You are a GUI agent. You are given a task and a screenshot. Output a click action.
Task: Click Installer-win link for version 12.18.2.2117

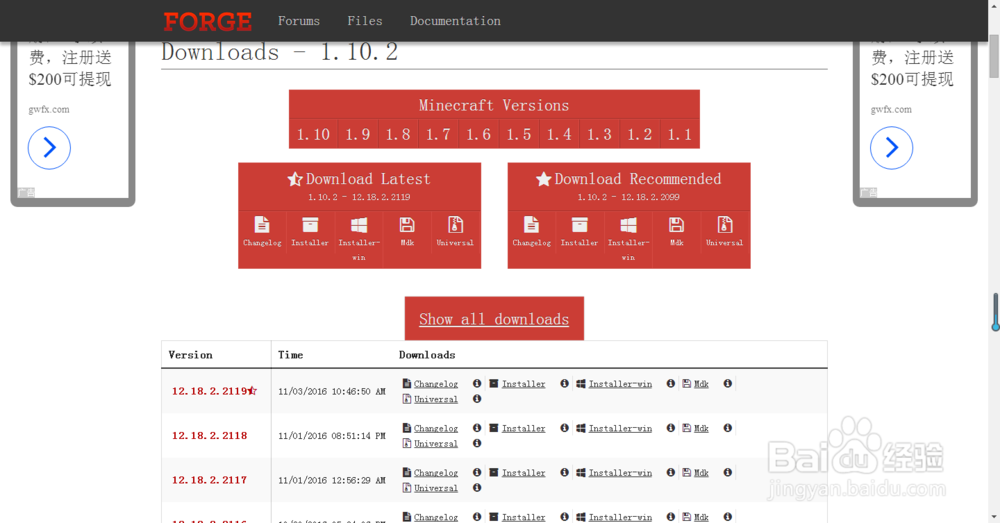(620, 473)
